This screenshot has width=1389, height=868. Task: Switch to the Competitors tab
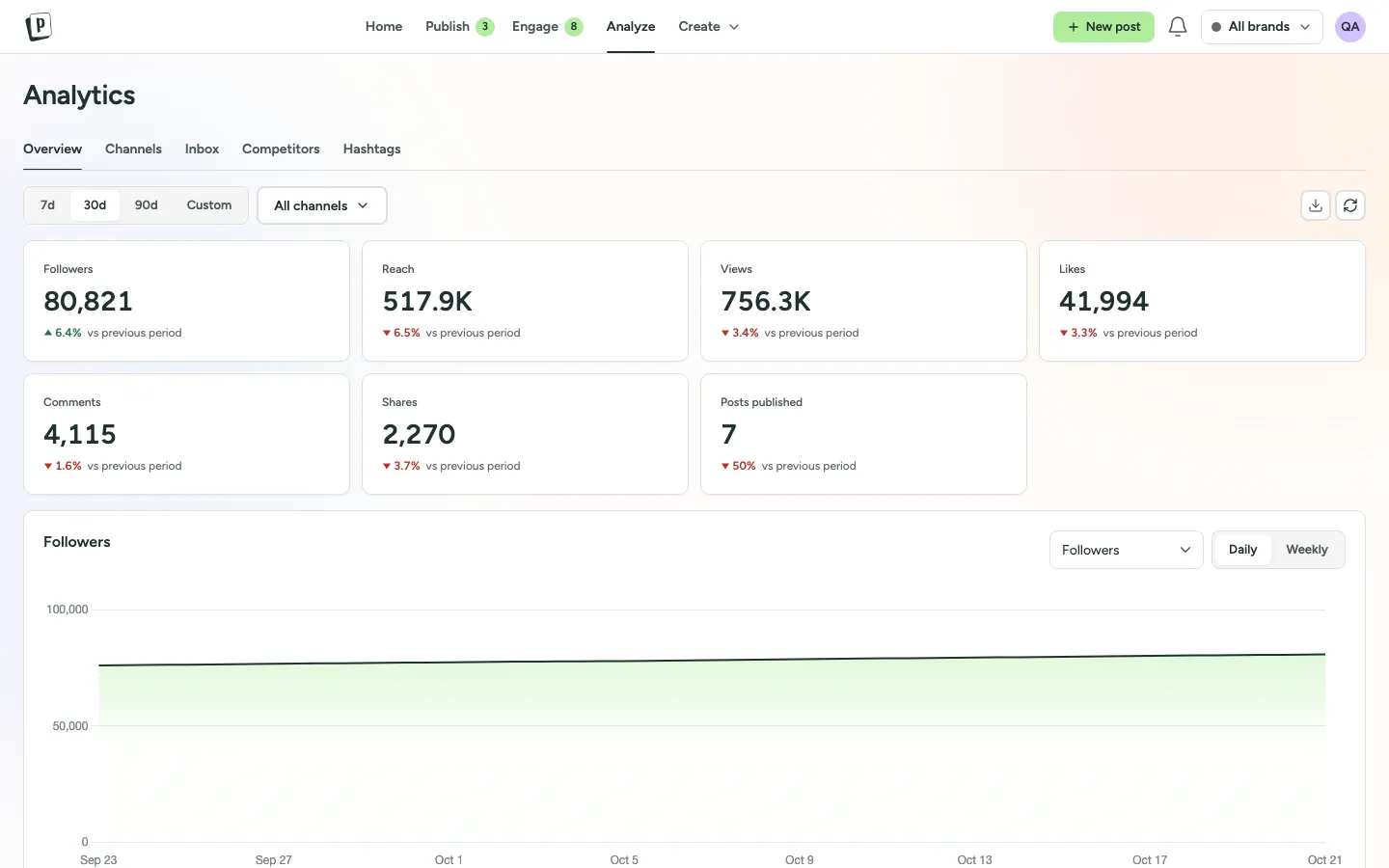click(x=281, y=149)
